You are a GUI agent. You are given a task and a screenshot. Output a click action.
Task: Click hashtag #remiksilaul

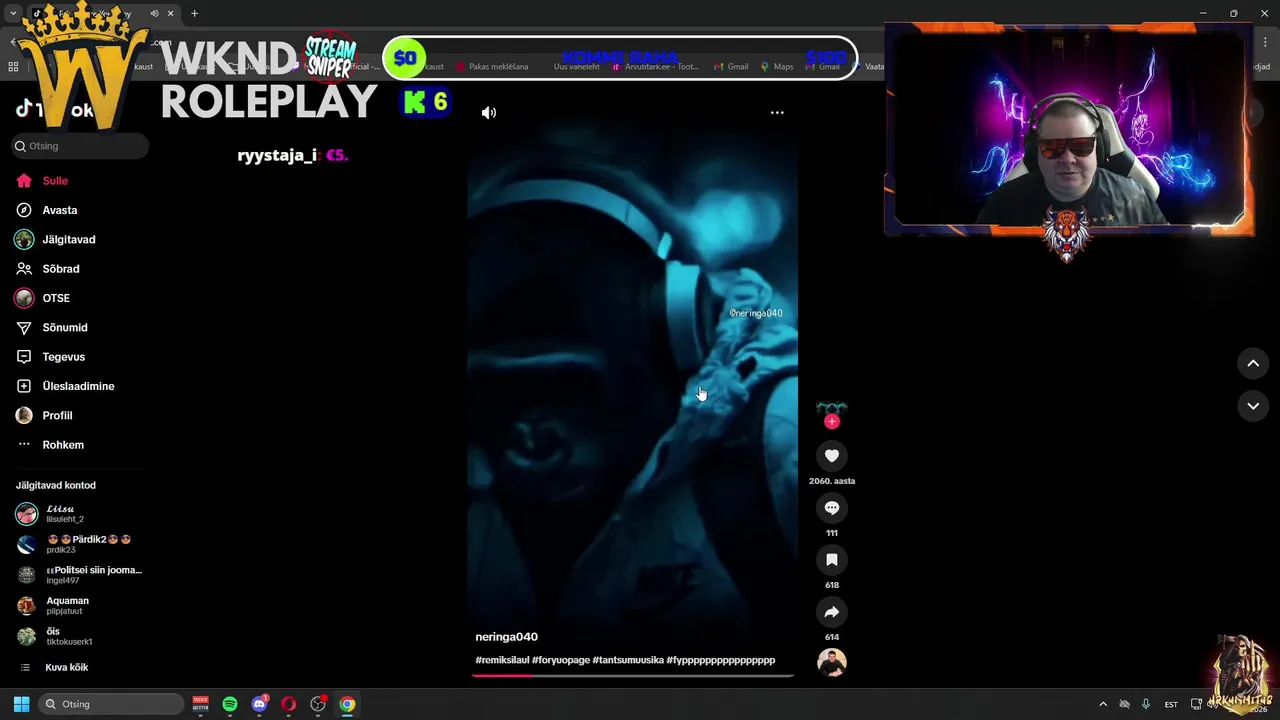coord(502,660)
